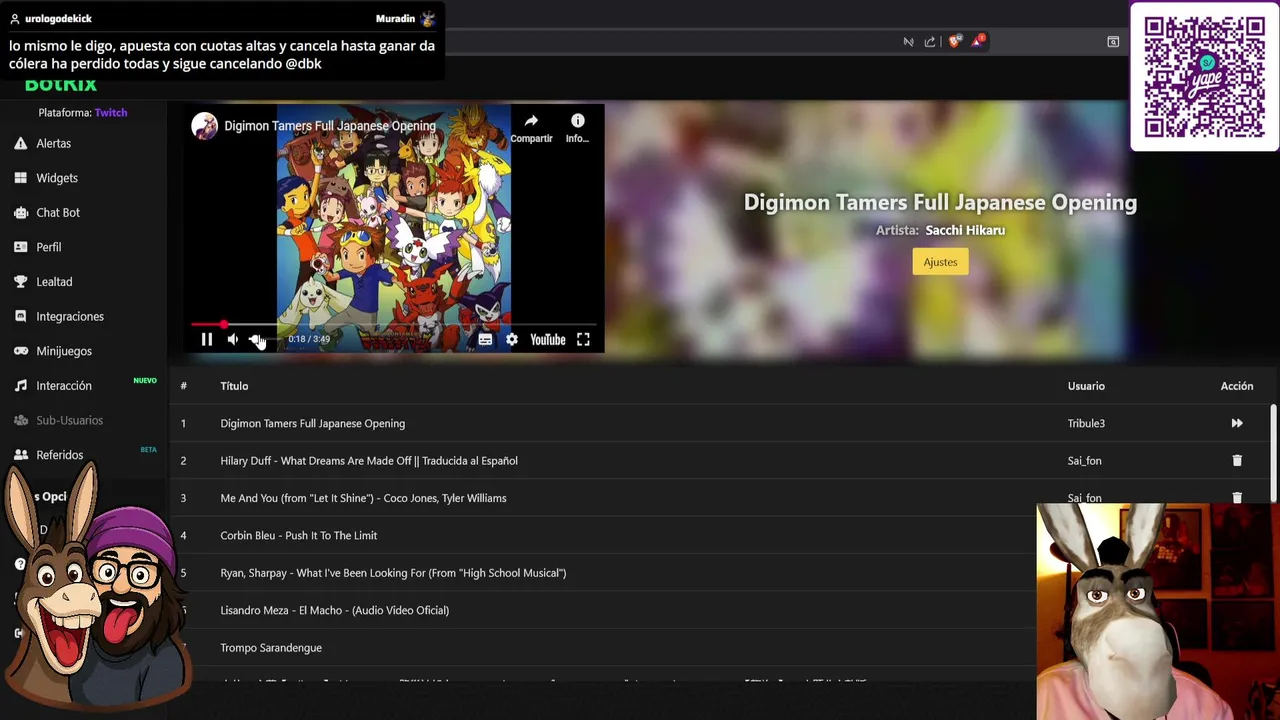The image size is (1280, 720).
Task: Open the Brave Rewards triangle icon
Action: tap(979, 41)
